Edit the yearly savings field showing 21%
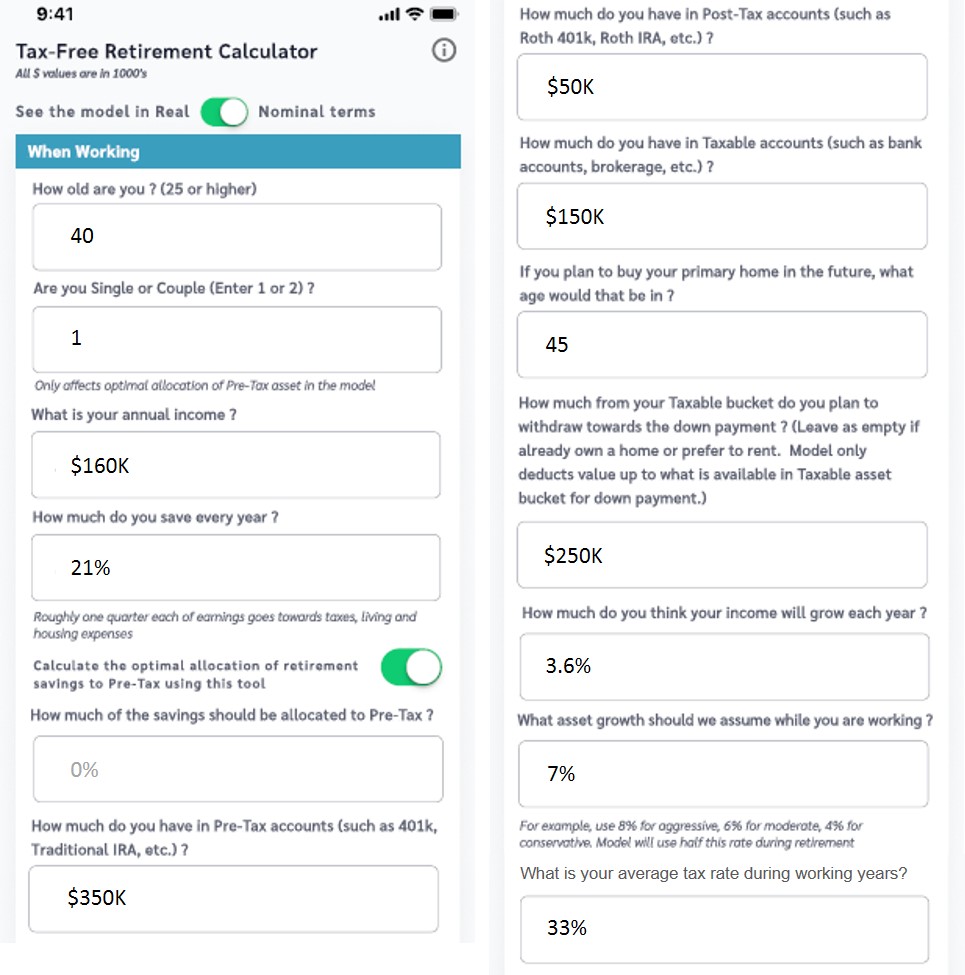This screenshot has width=965, height=975. tap(236, 568)
